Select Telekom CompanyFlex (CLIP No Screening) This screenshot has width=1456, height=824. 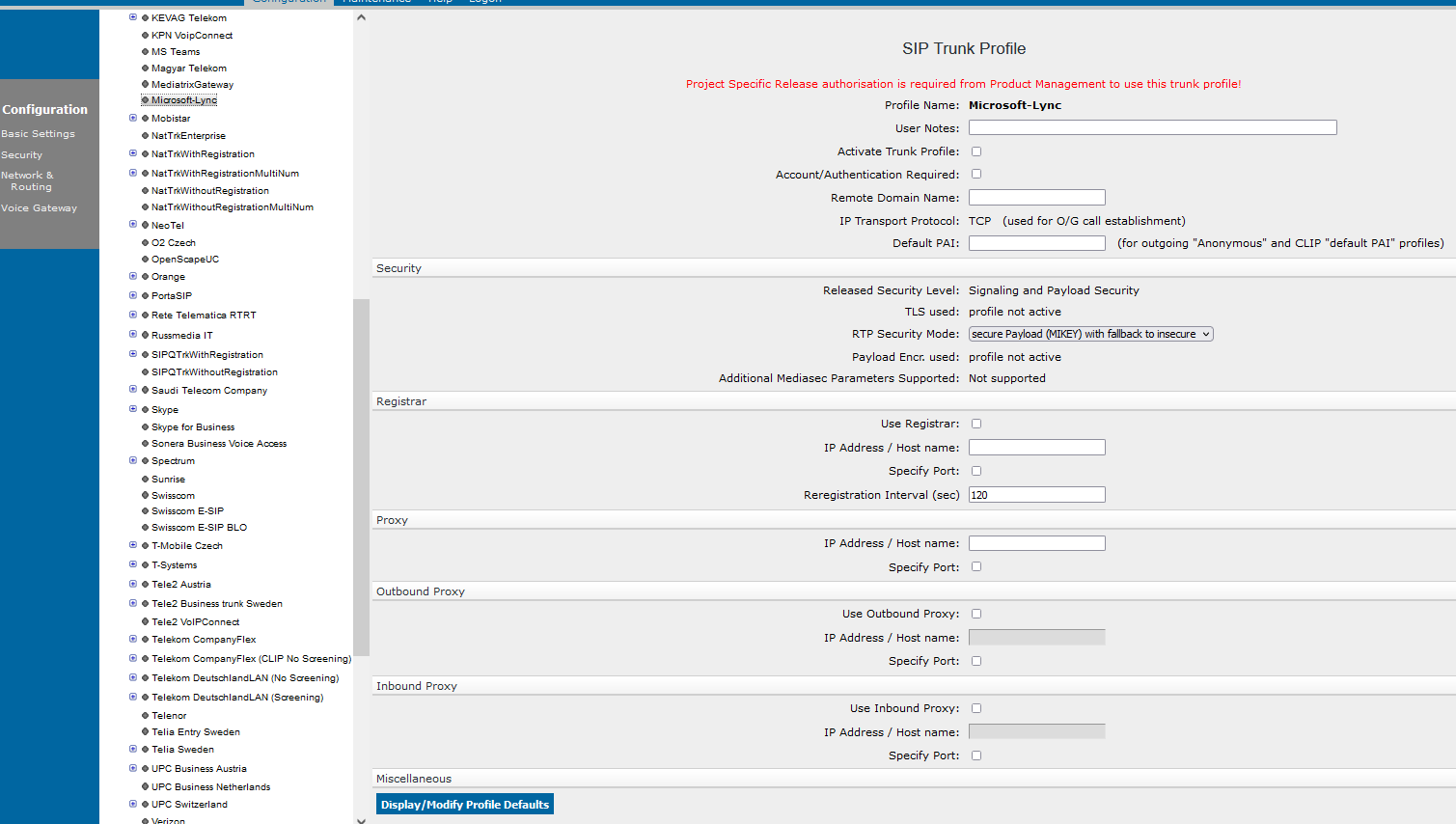pyautogui.click(x=251, y=659)
